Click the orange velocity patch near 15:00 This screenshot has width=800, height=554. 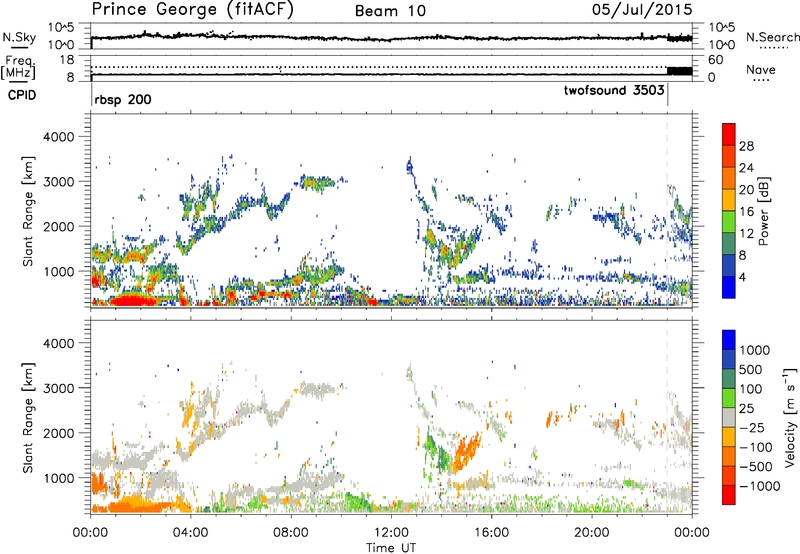[467, 451]
